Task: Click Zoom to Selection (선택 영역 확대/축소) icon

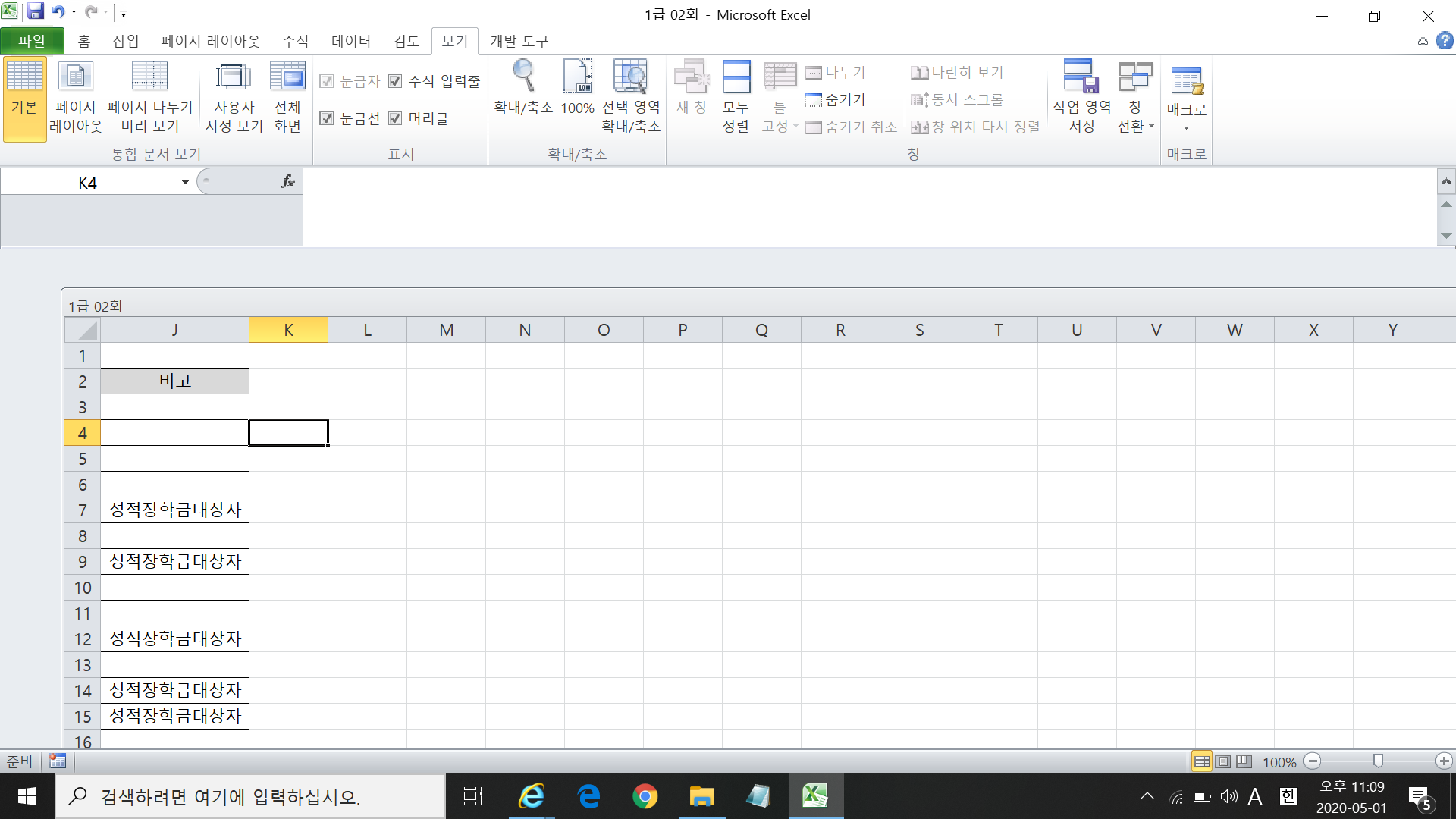Action: click(x=630, y=78)
